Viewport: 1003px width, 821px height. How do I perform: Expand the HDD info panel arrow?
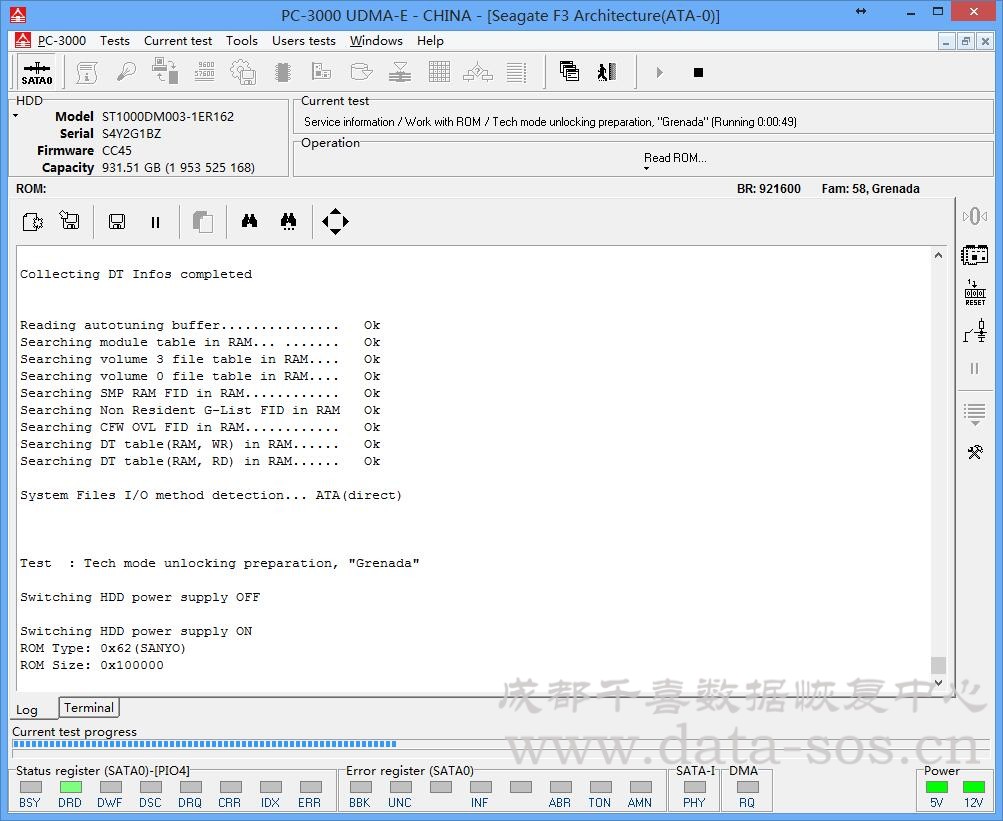[x=16, y=116]
